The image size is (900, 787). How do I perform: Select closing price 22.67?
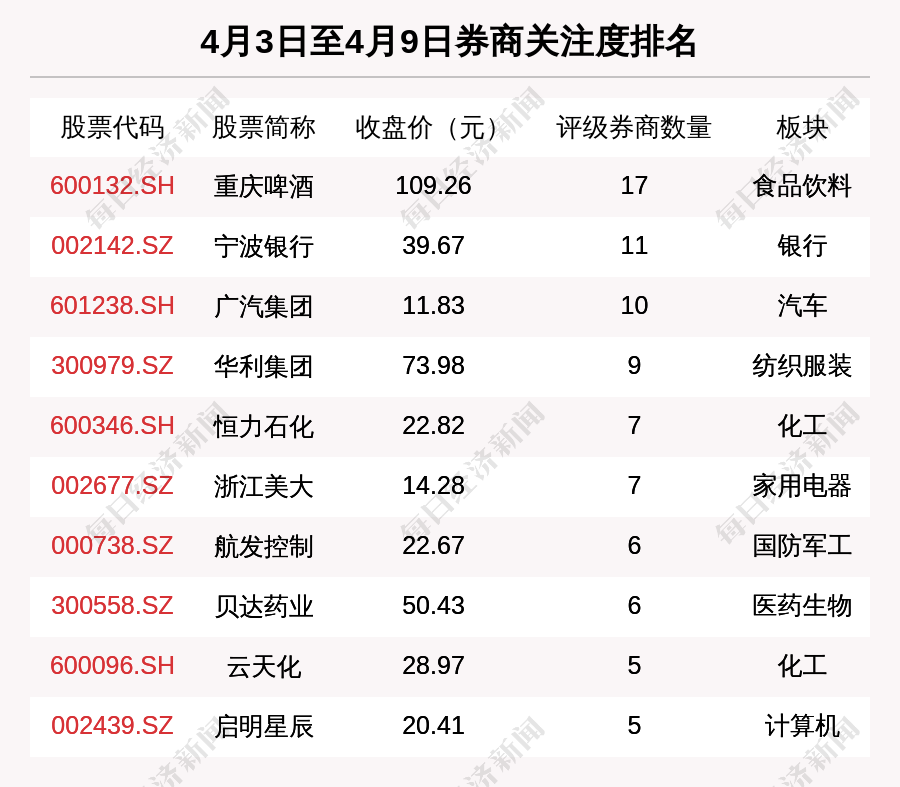tap(433, 545)
